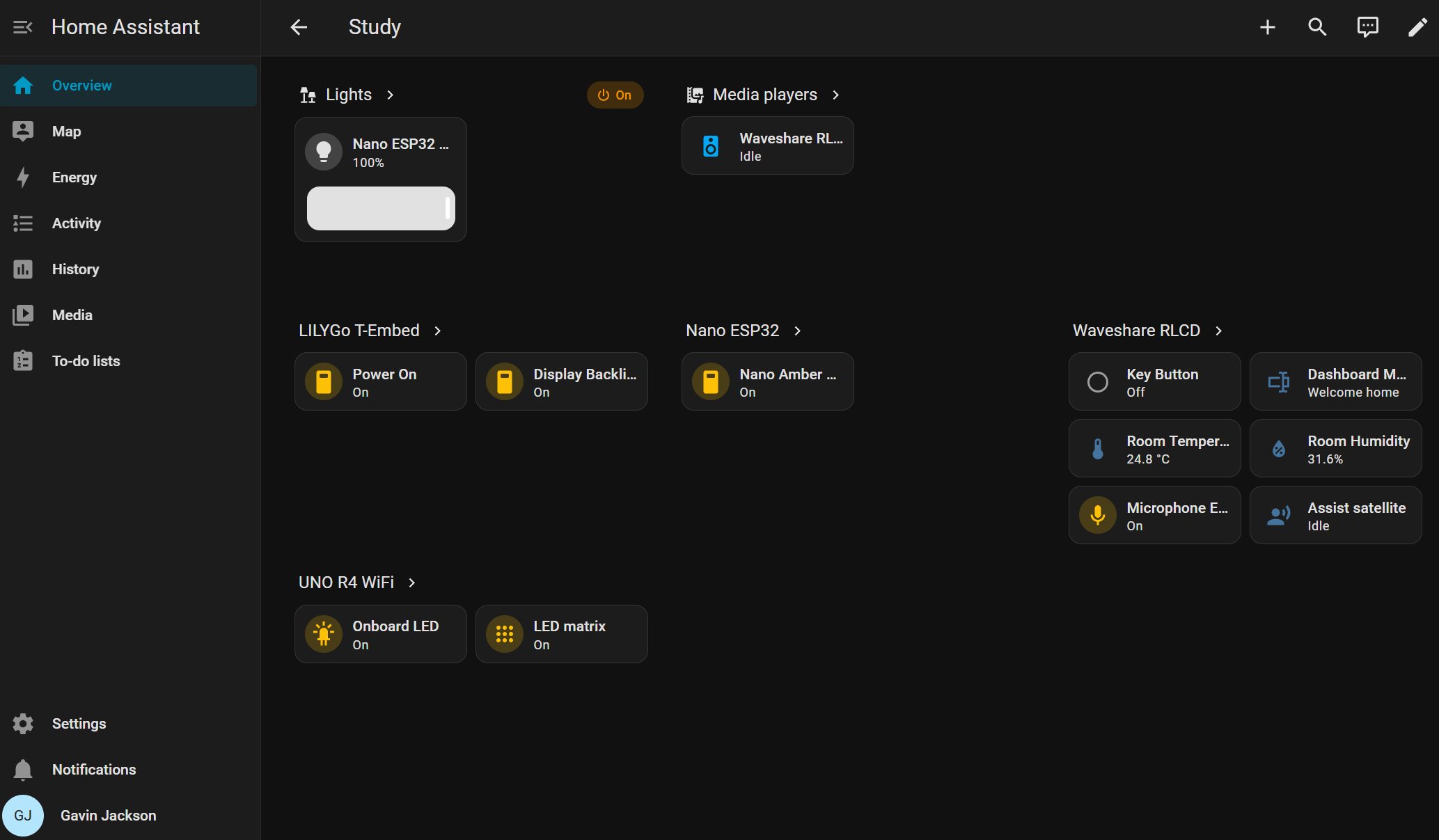1439x840 pixels.
Task: Click the Home Assistant title
Action: [x=125, y=27]
